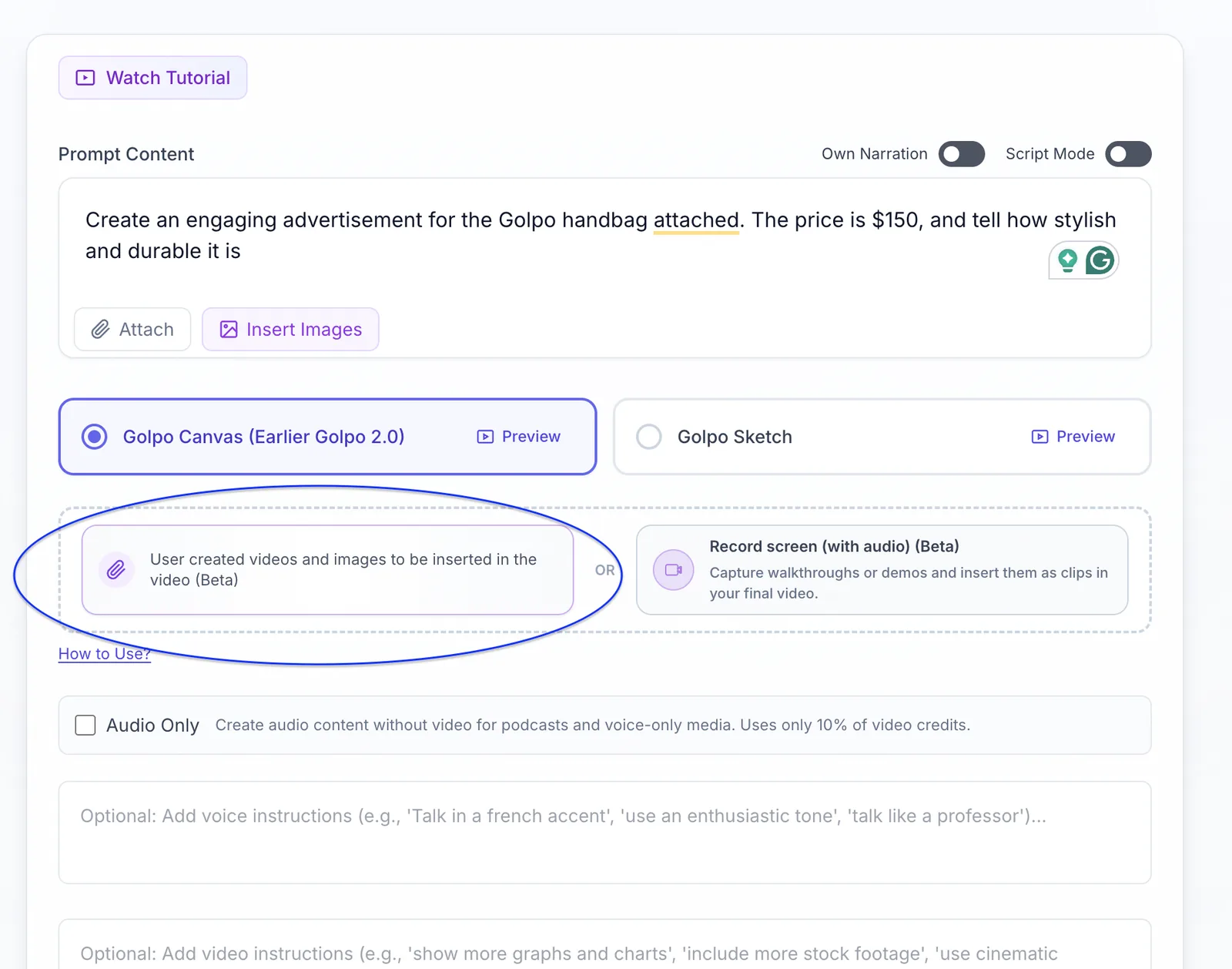Image resolution: width=1232 pixels, height=969 pixels.
Task: Open Record screen (with audio) option
Action: 882,570
